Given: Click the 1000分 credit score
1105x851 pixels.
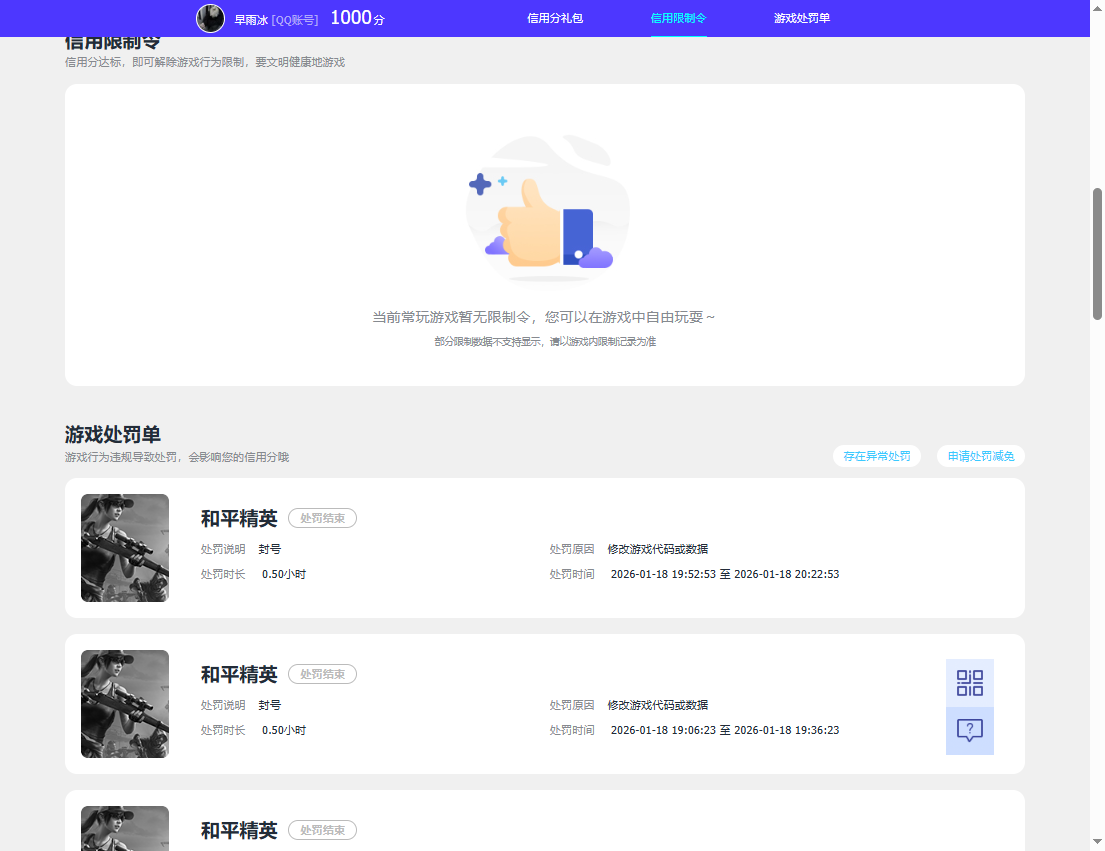Looking at the screenshot, I should (x=357, y=18).
